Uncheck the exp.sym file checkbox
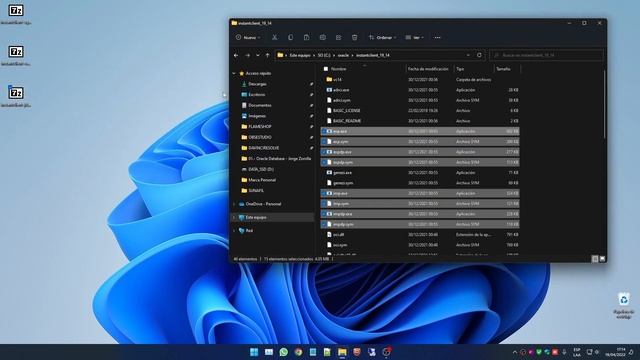This screenshot has width=640, height=360. point(324,142)
